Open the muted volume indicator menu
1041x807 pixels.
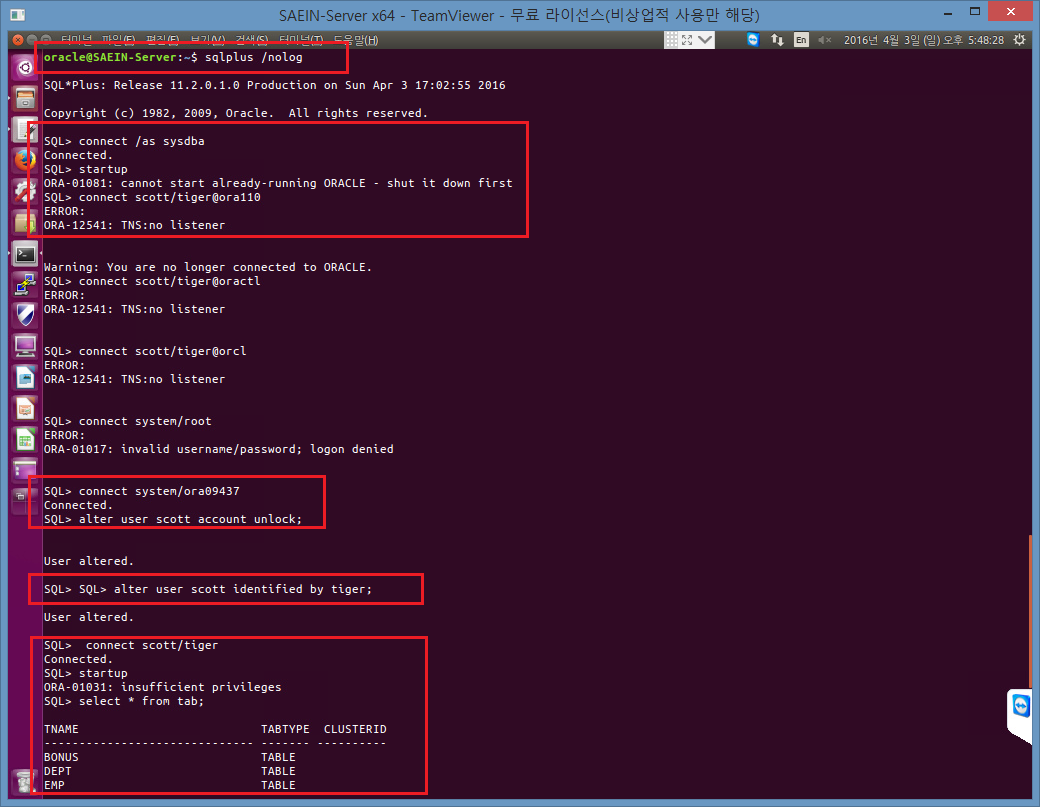click(825, 40)
